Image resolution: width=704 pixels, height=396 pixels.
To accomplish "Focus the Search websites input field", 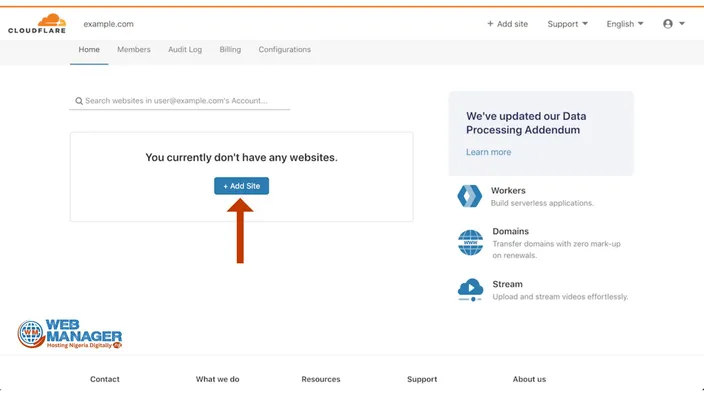I will pyautogui.click(x=180, y=101).
